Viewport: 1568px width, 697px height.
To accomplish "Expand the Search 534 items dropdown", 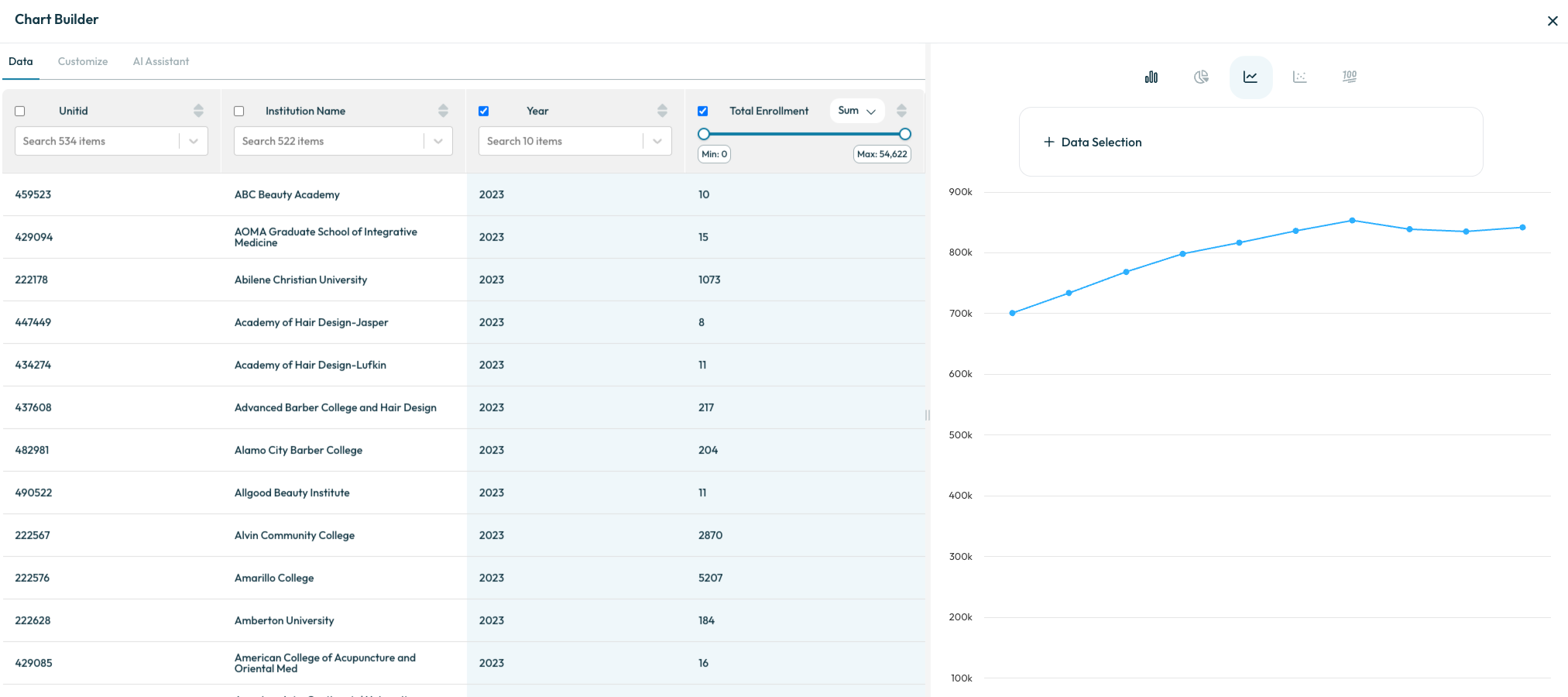I will point(194,141).
